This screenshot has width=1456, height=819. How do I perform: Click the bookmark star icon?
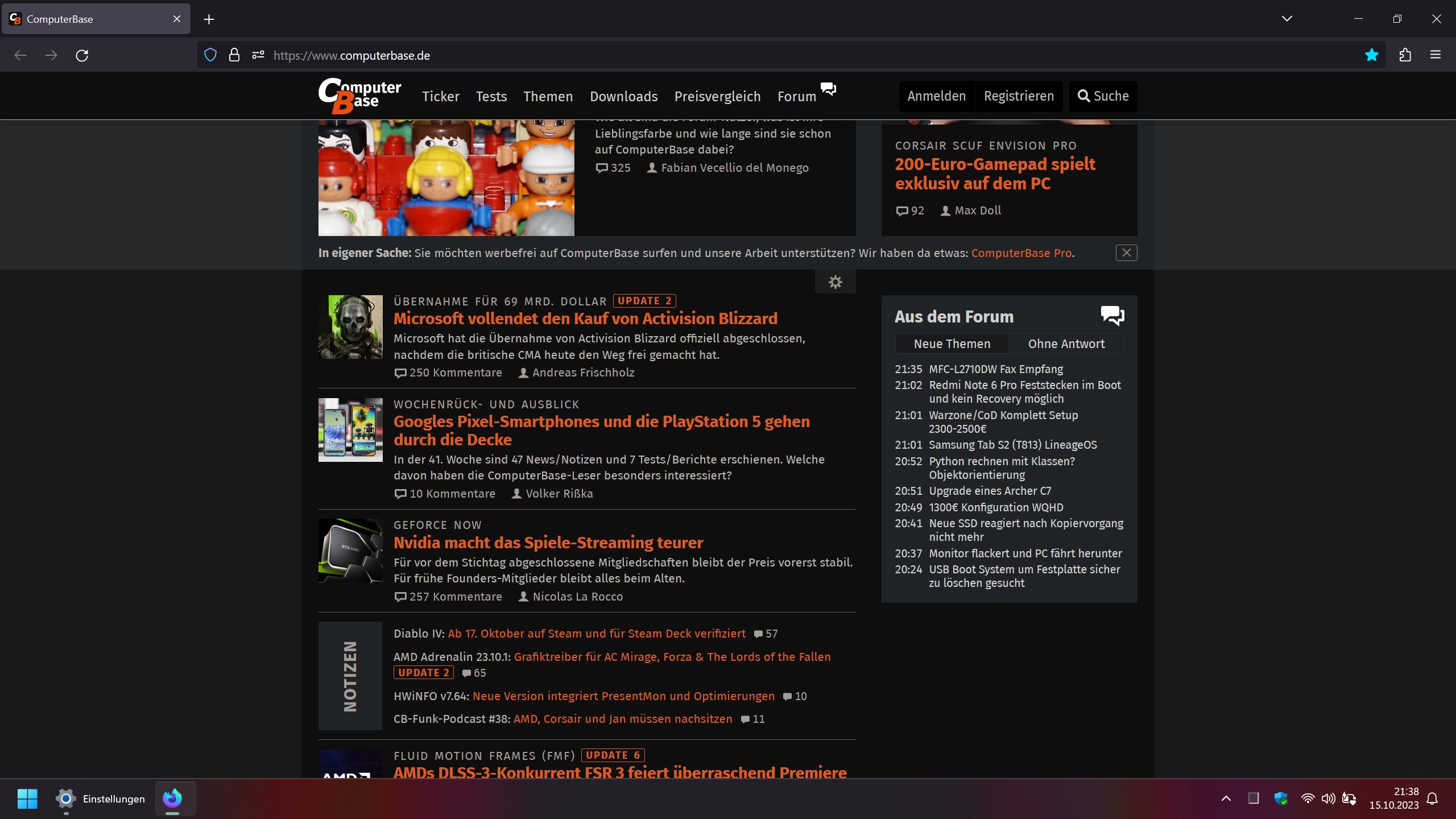pyautogui.click(x=1371, y=55)
